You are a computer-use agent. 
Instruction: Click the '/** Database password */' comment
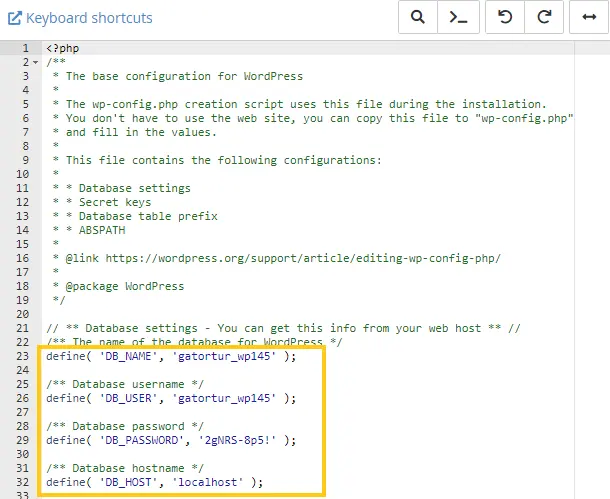[125, 426]
